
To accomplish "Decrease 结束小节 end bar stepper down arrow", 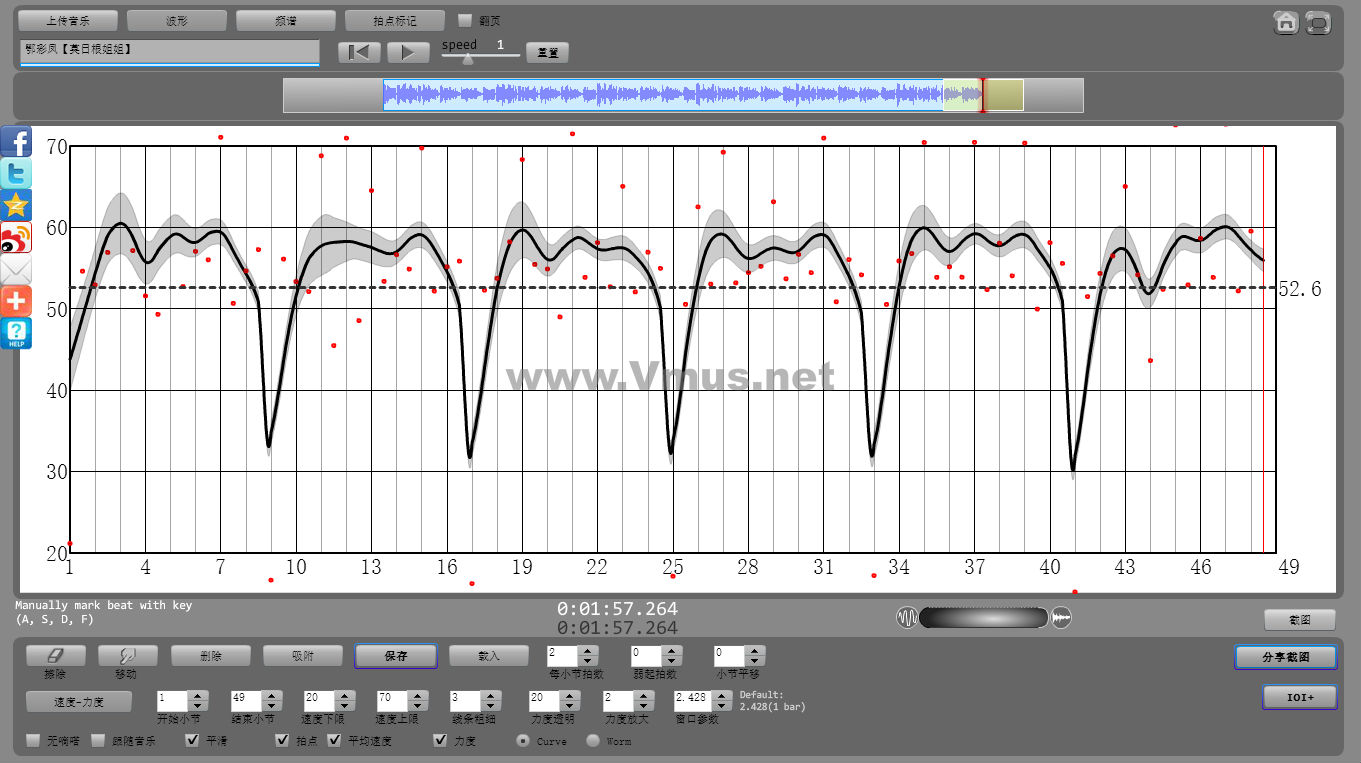I will (x=272, y=706).
